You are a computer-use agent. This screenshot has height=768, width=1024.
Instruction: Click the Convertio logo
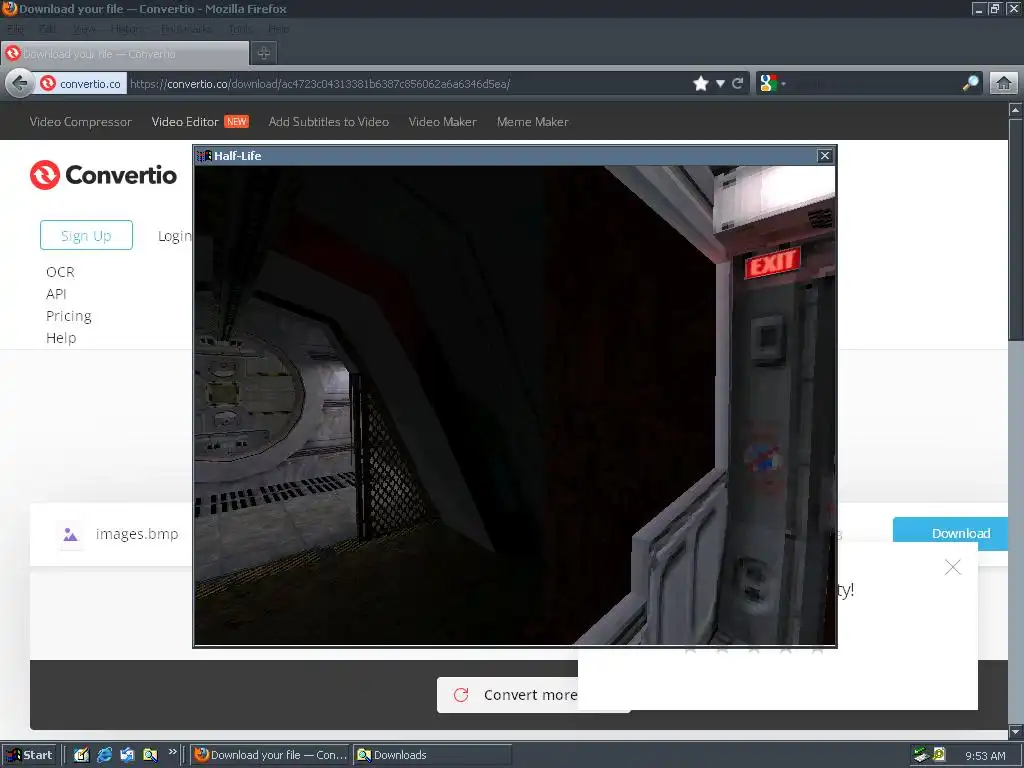tap(103, 175)
